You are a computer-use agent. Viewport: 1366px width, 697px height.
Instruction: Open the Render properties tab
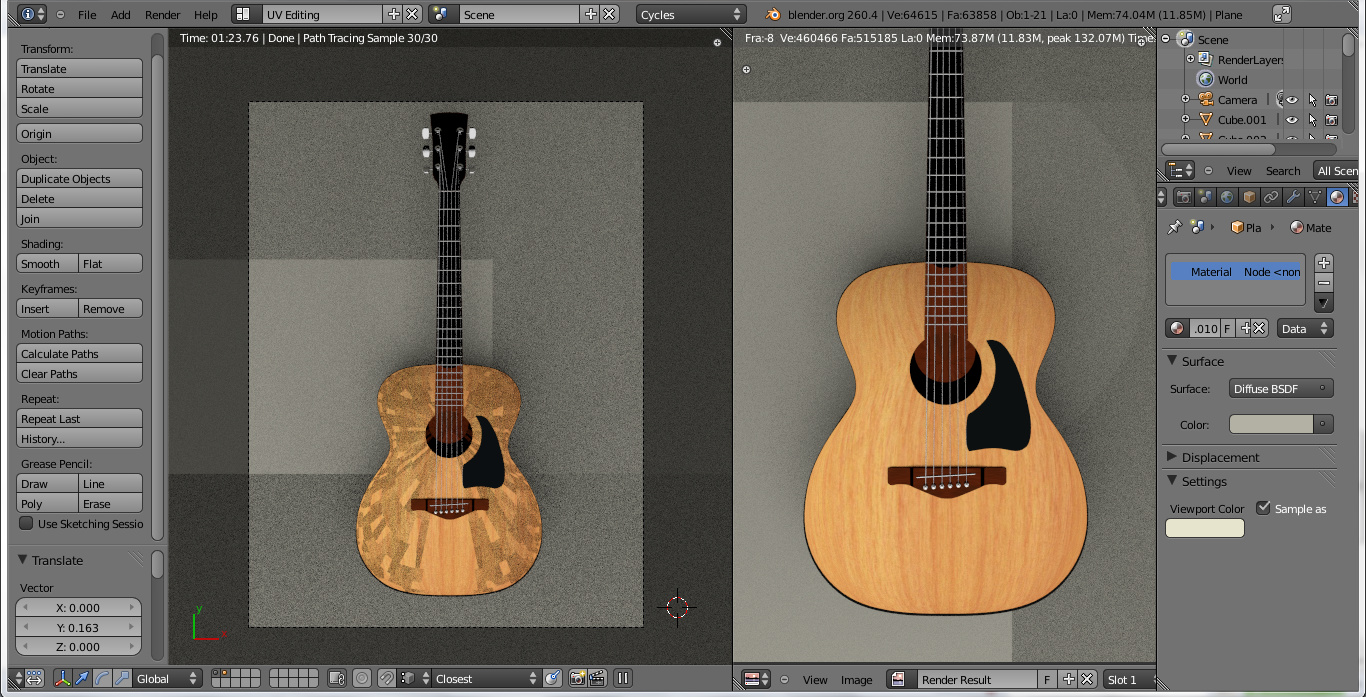(x=1184, y=197)
